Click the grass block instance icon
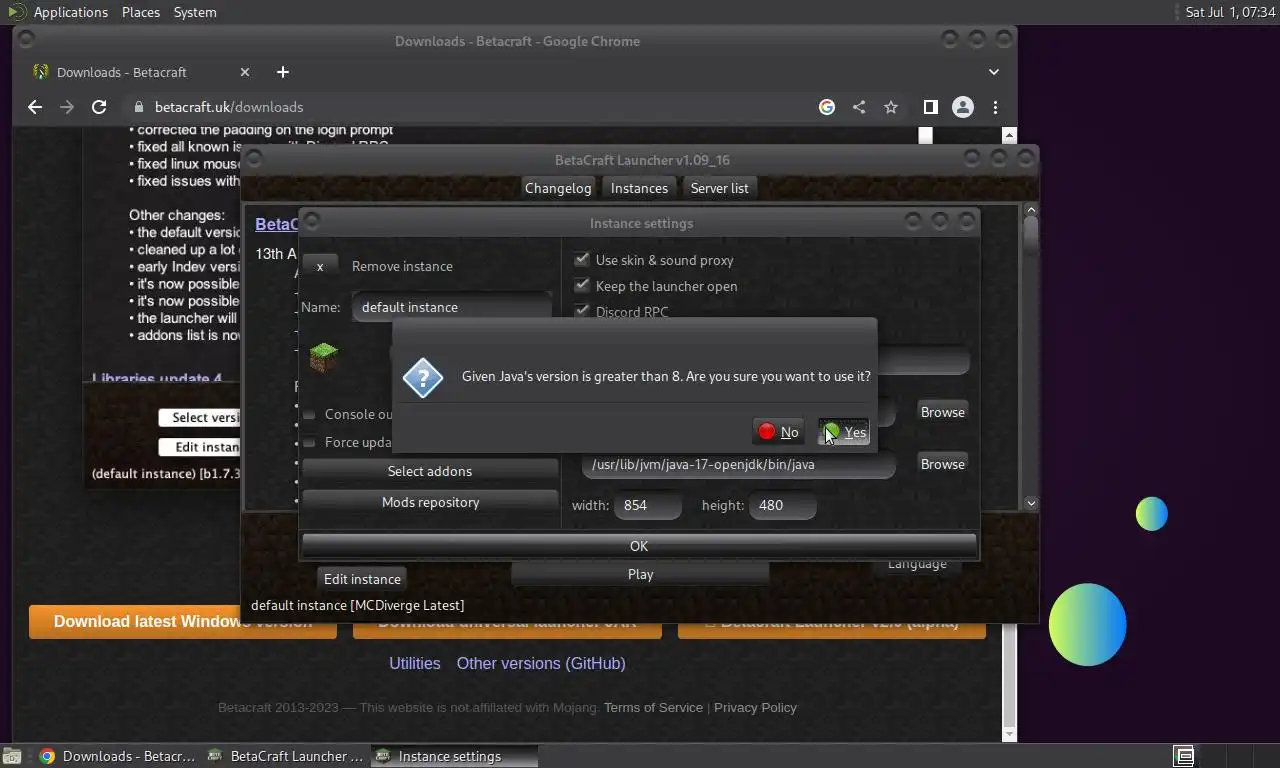1280x768 pixels. (323, 357)
